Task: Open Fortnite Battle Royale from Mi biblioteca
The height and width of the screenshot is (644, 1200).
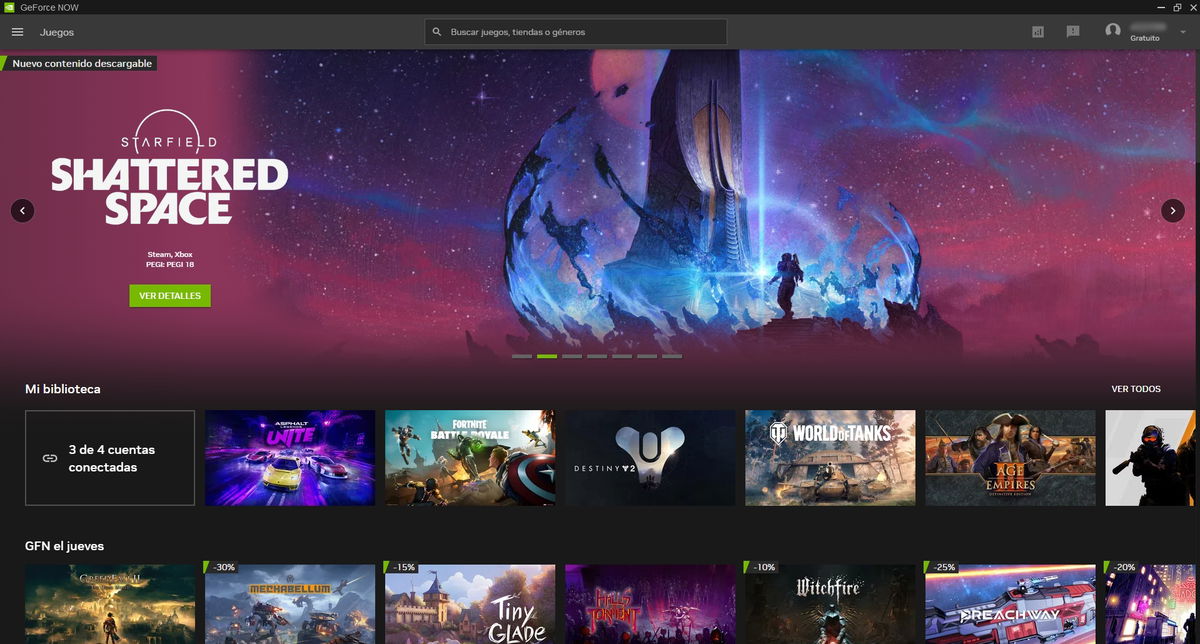Action: pyautogui.click(x=469, y=457)
